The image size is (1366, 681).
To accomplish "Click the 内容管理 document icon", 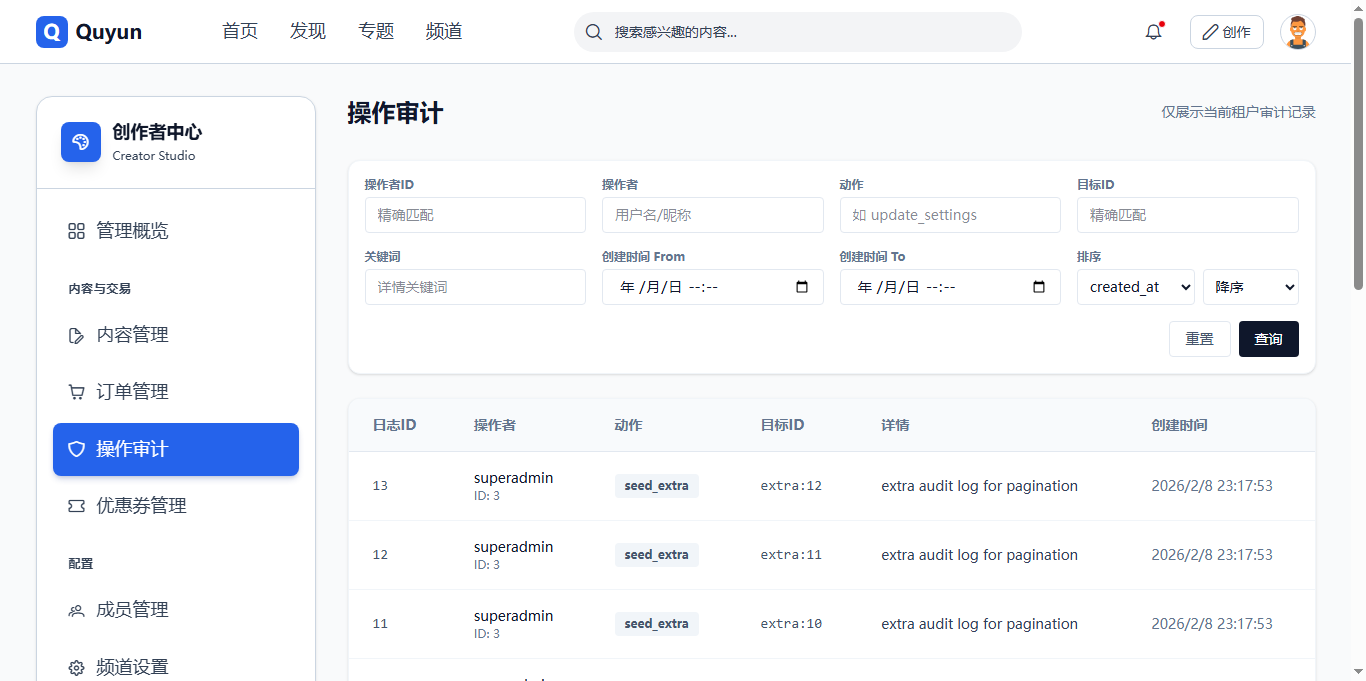I will coord(76,334).
